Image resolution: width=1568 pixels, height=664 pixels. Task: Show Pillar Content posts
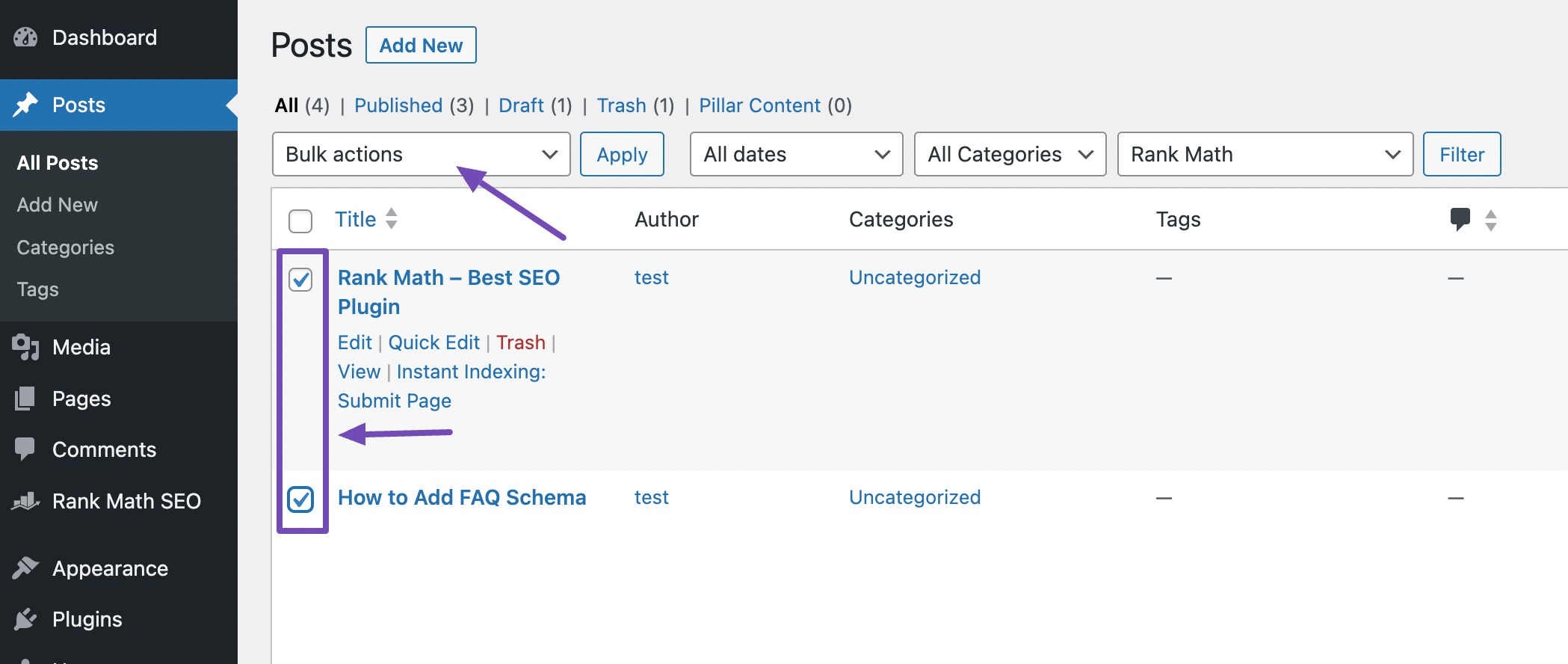click(x=759, y=105)
